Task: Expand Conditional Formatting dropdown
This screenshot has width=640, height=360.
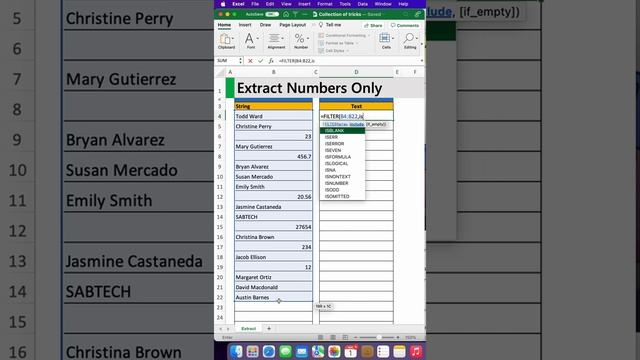Action: click(369, 36)
